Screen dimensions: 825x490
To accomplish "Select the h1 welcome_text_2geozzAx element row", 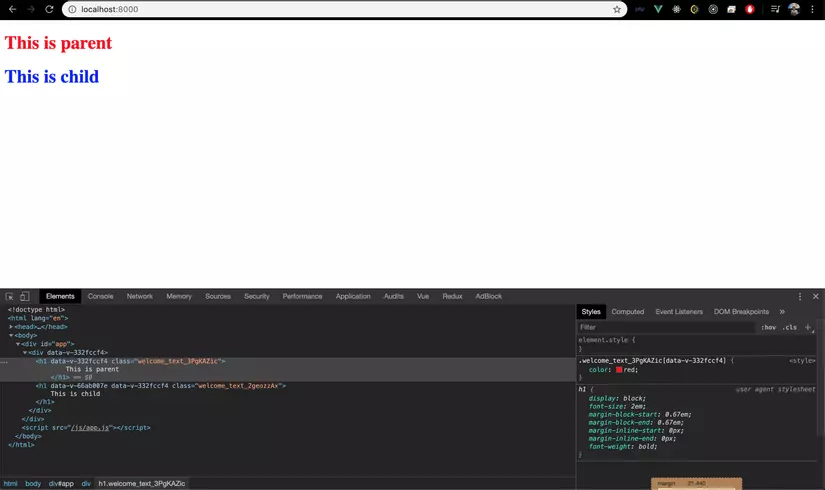I will pos(160,386).
